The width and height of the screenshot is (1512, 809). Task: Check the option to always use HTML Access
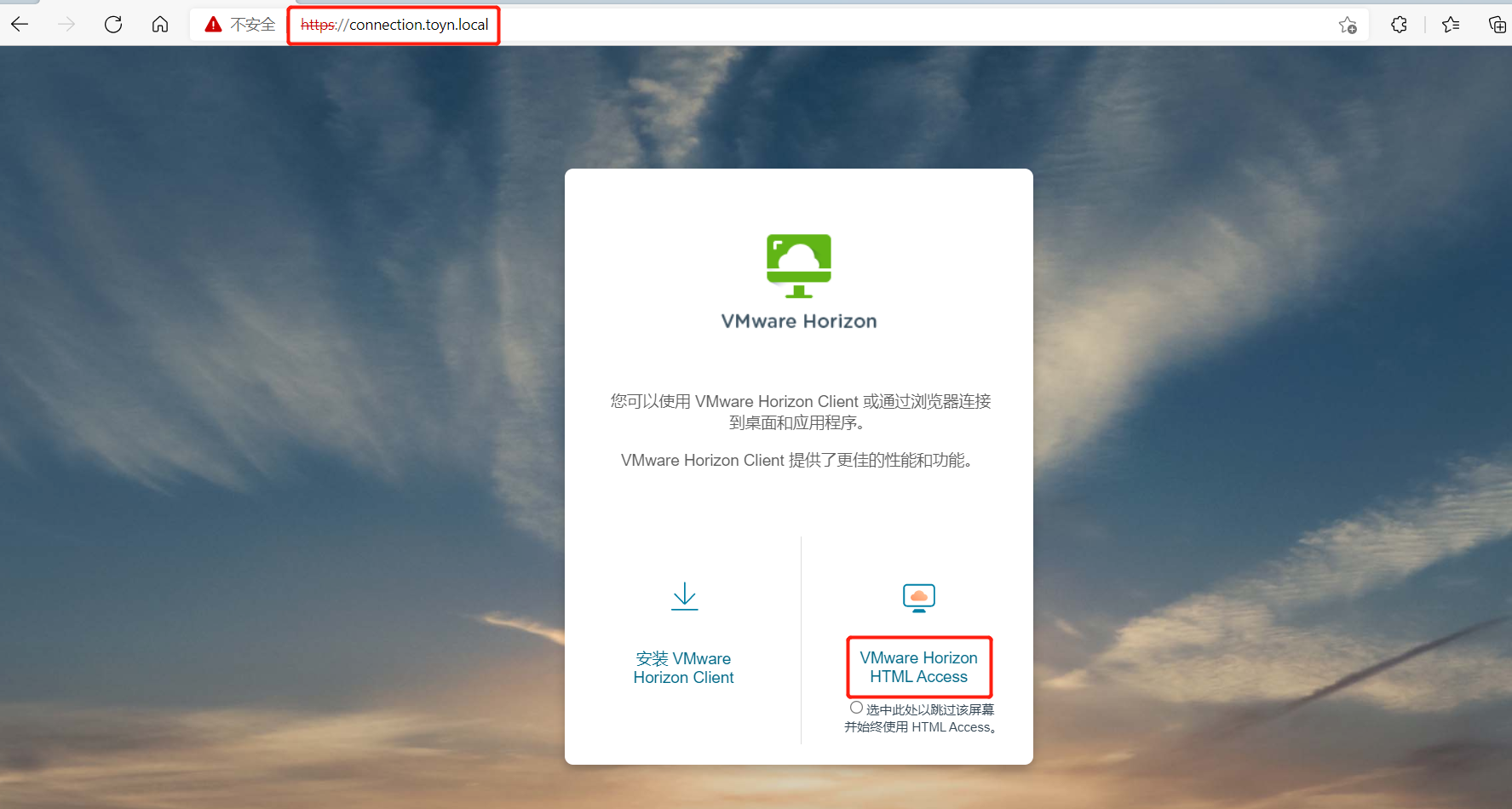[x=856, y=707]
